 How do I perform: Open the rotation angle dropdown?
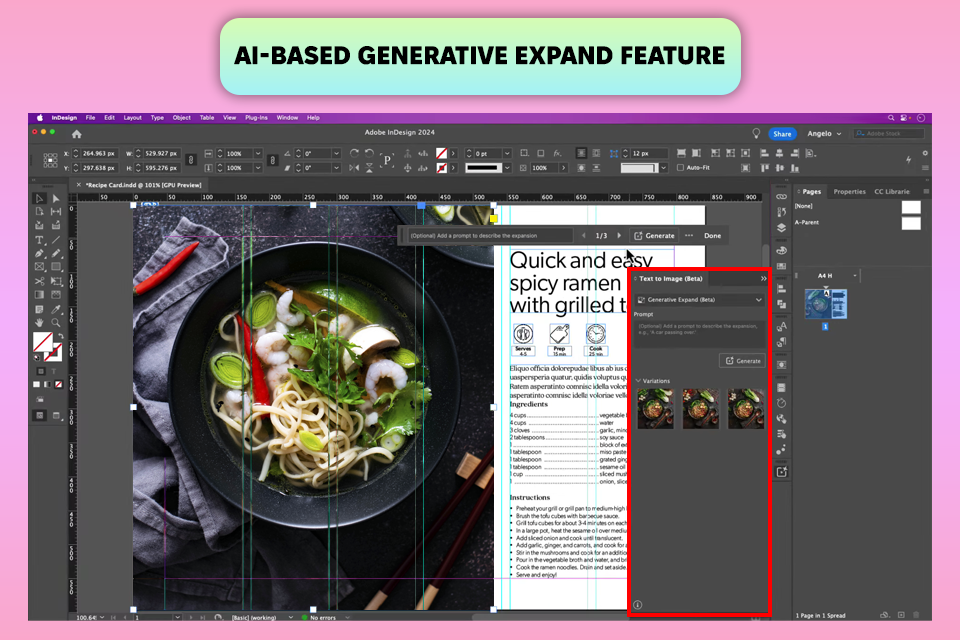coord(336,153)
